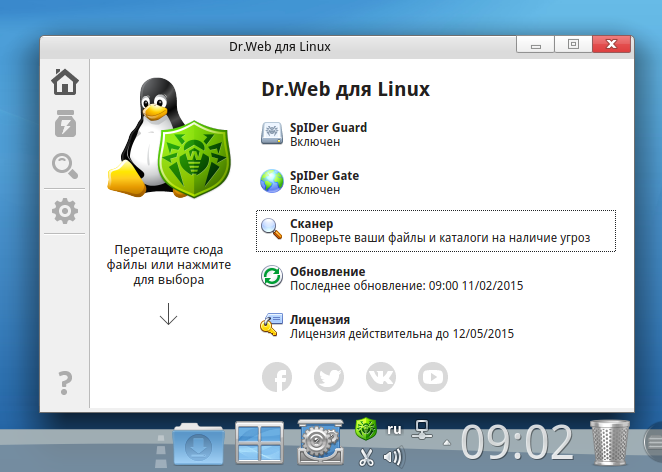Open the Facebook social link
The width and height of the screenshot is (662, 472).
(x=277, y=377)
